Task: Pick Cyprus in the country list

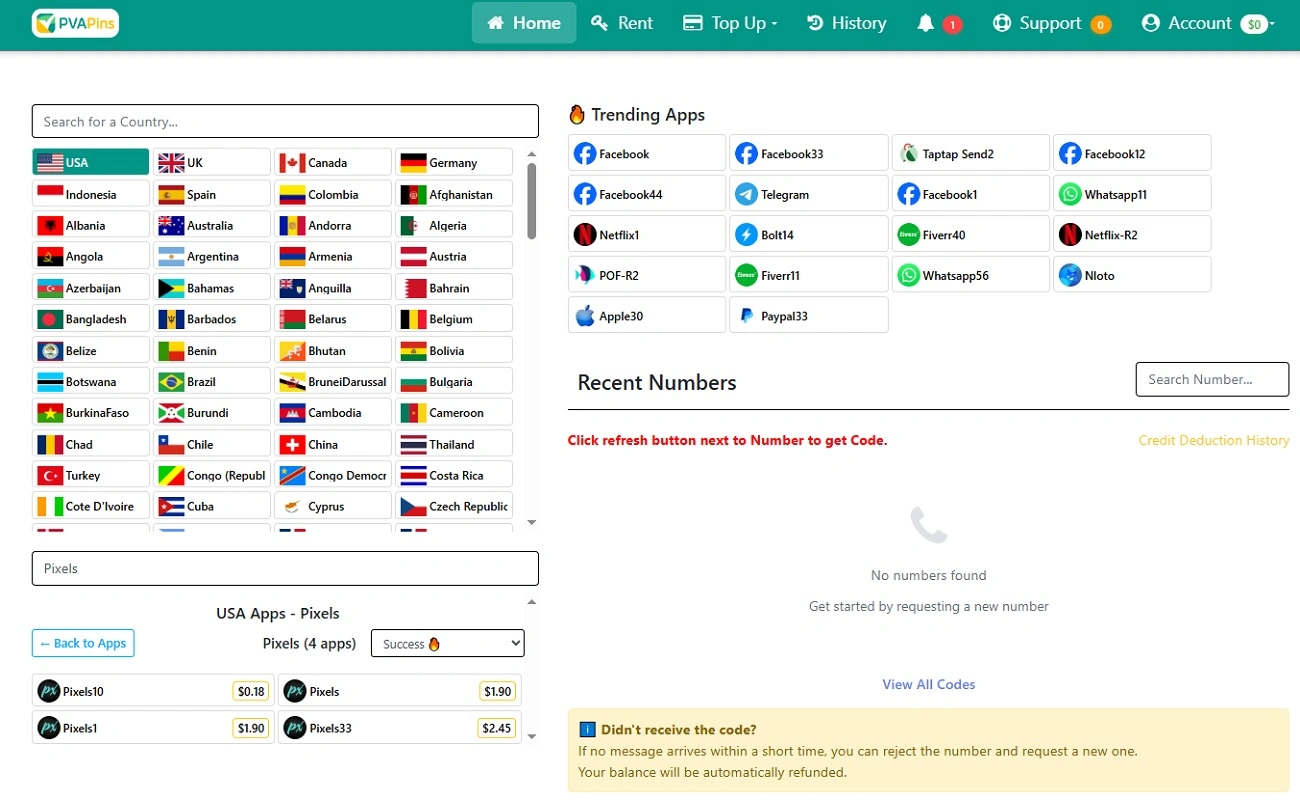Action: click(x=333, y=506)
